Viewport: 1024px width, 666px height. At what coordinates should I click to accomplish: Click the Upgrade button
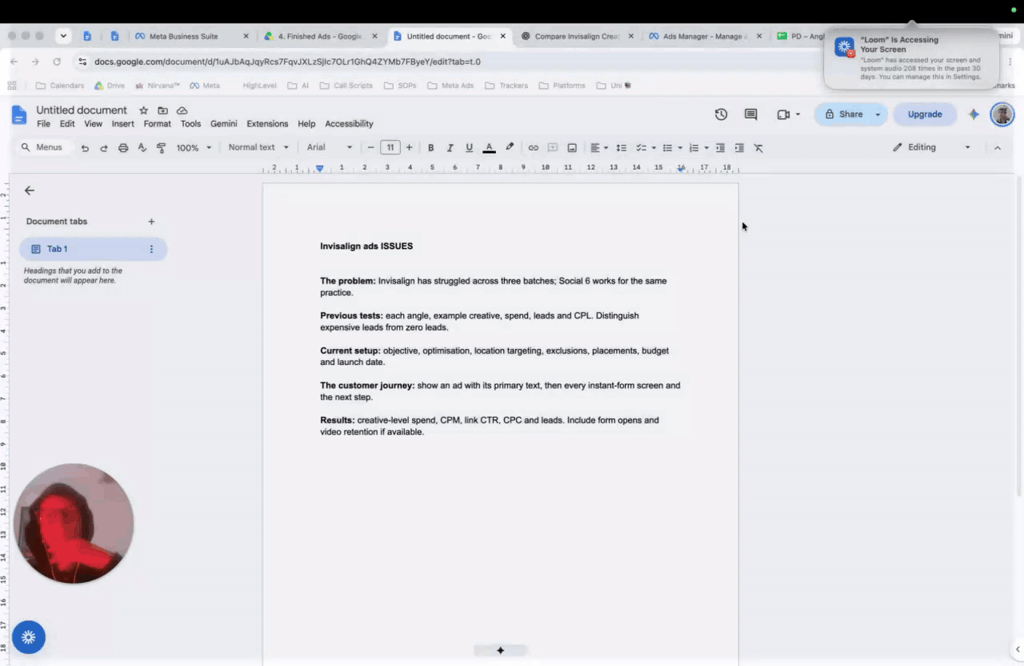click(925, 114)
